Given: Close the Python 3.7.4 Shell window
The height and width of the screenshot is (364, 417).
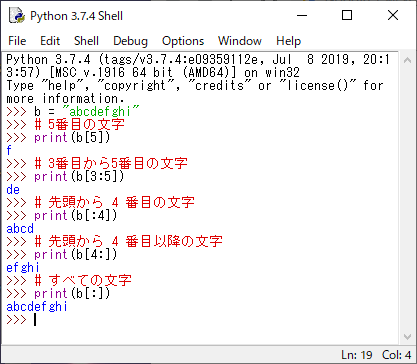Looking at the screenshot, I should click(x=393, y=15).
